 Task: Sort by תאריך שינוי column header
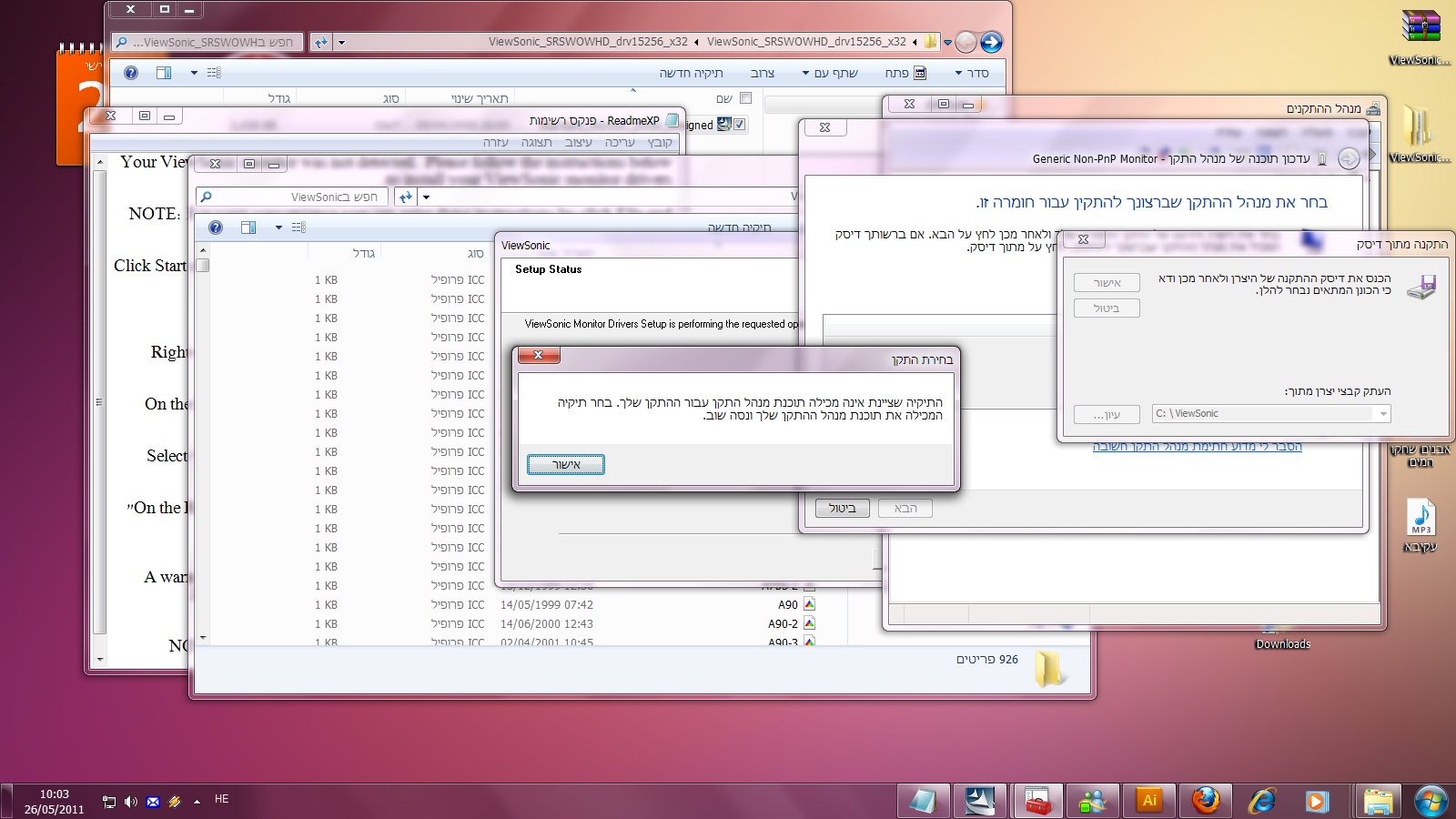tap(480, 98)
